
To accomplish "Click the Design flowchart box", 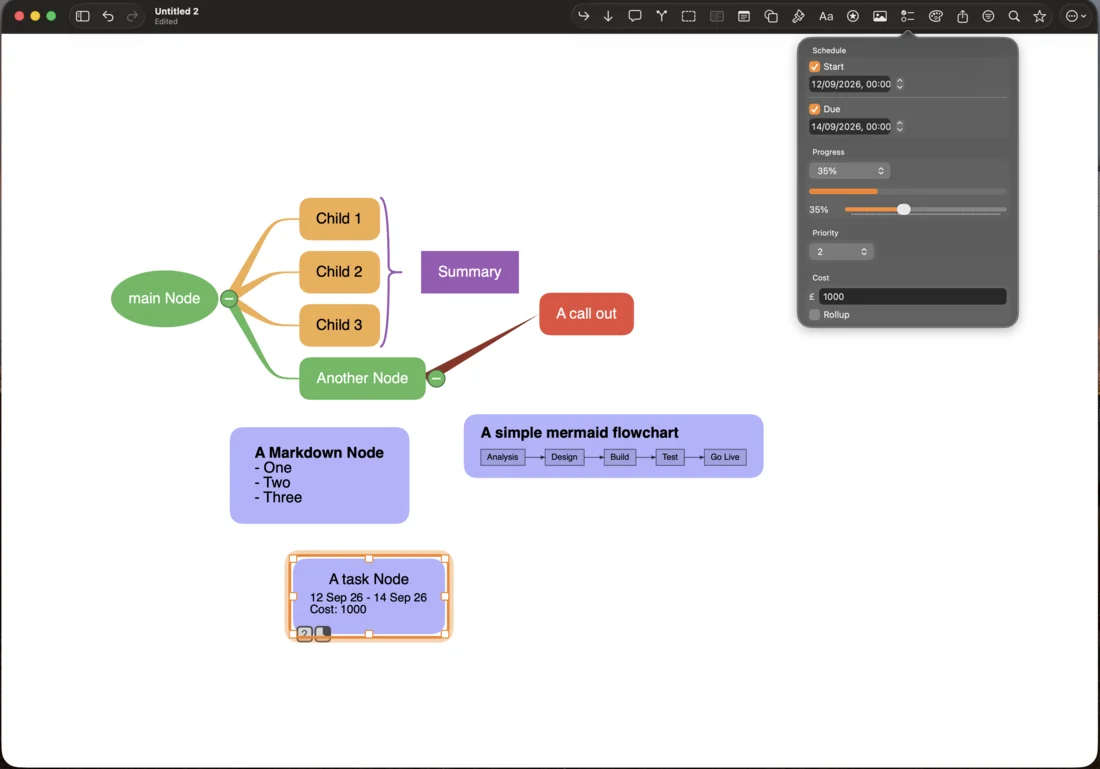I will tap(564, 457).
